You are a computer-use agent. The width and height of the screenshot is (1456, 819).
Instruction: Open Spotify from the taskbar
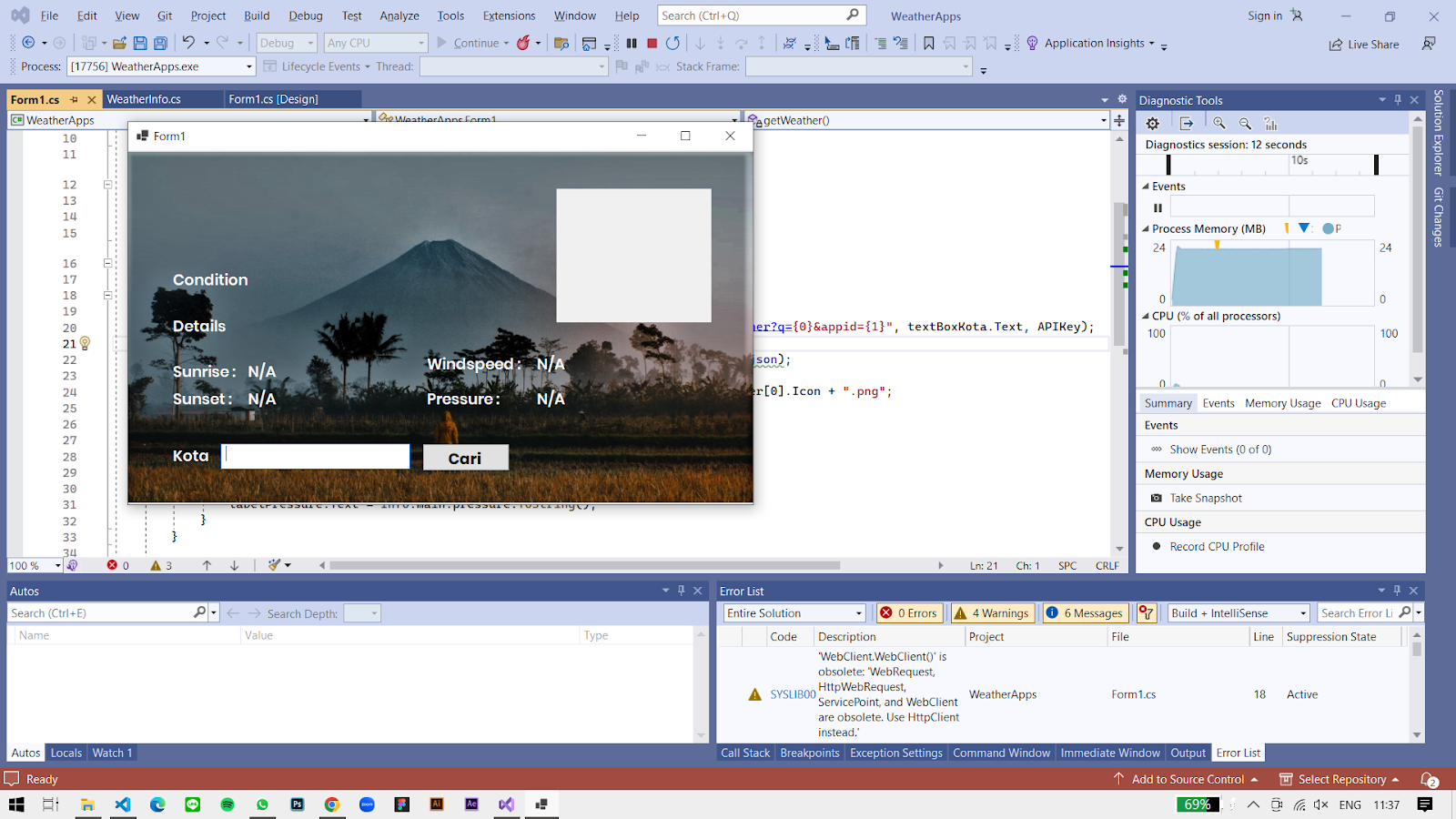click(227, 804)
